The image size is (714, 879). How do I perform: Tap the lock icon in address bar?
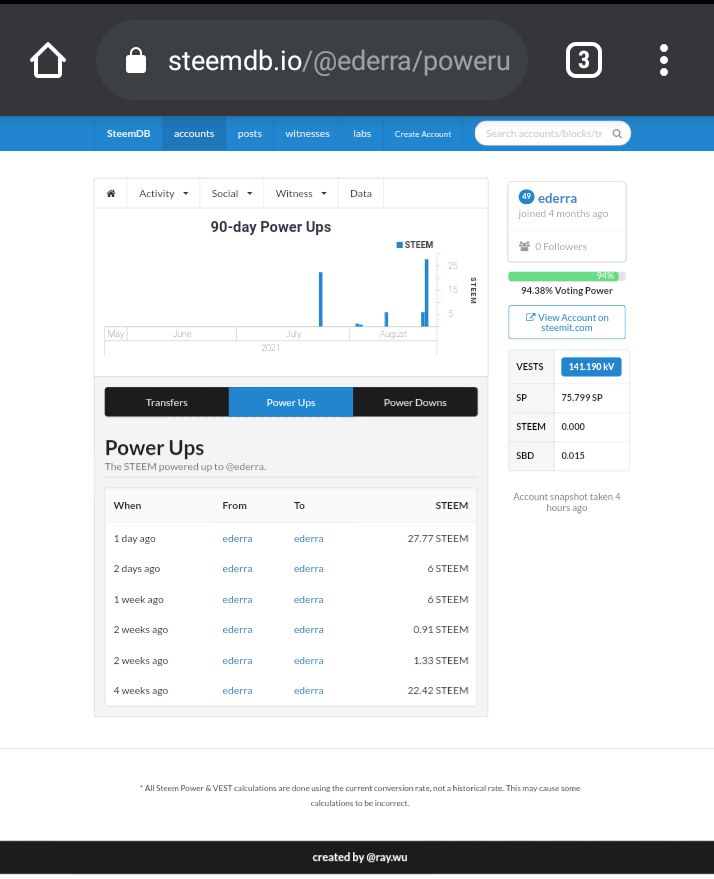click(136, 60)
